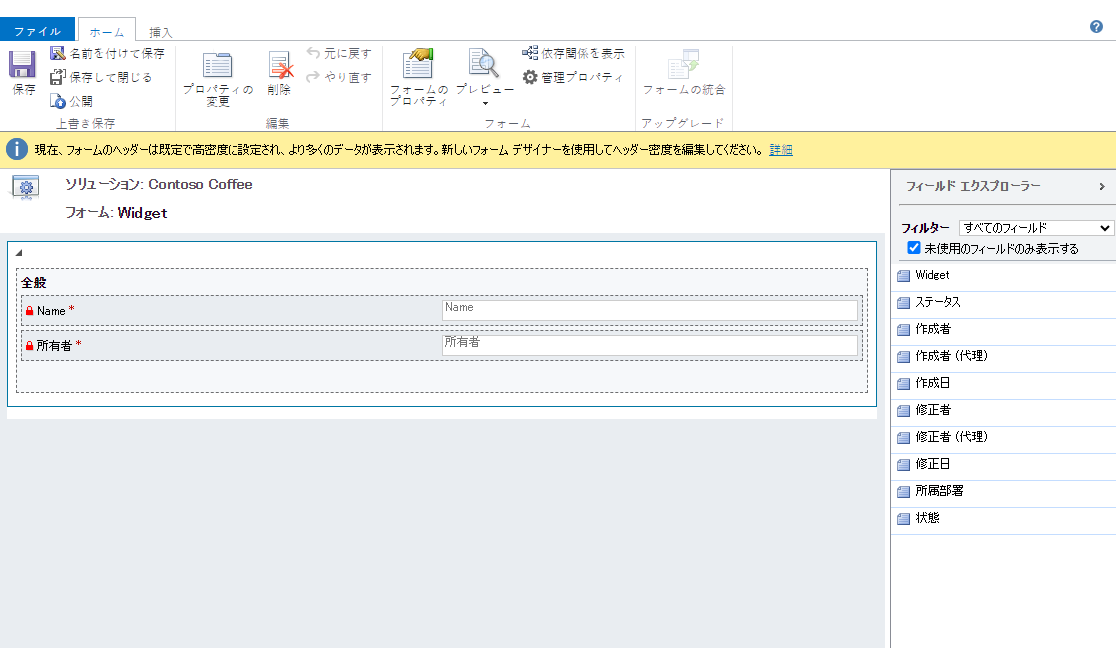Collapse the フィールド エクスプローラー panel chevron
This screenshot has width=1116, height=648.
point(1102,186)
